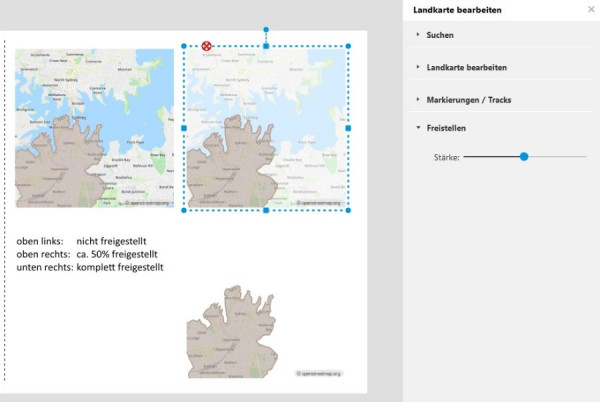Click right middle square handle of map
This screenshot has height=402, width=600.
(x=348, y=128)
